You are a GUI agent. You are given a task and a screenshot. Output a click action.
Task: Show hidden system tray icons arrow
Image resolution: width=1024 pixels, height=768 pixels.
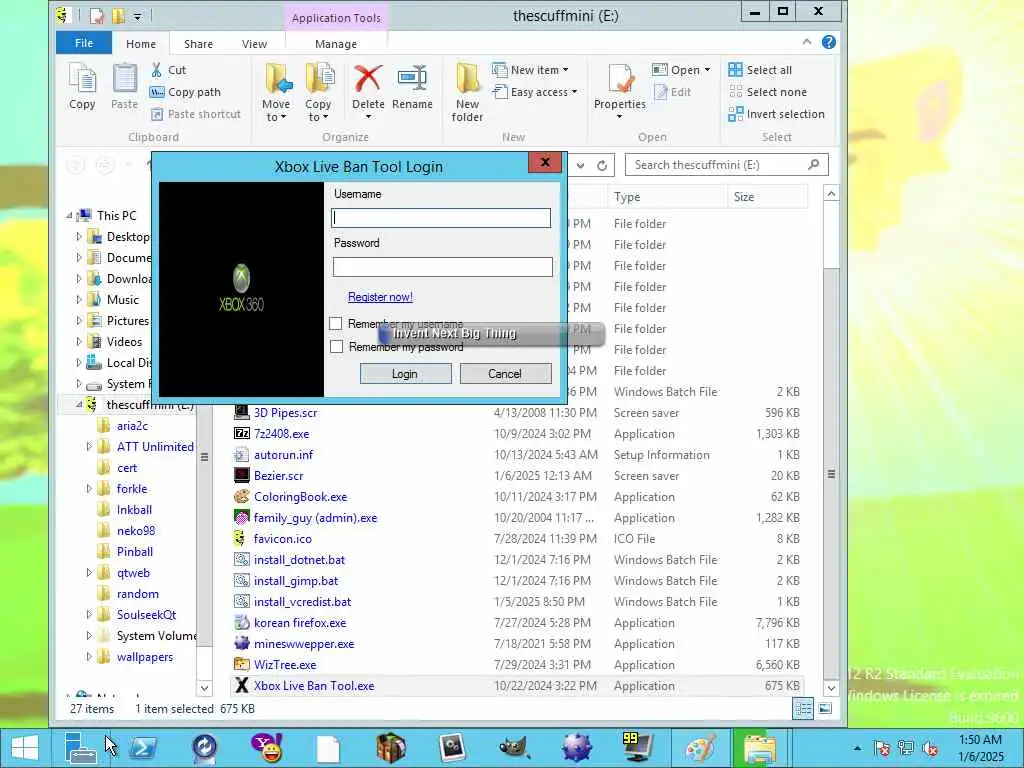[857, 748]
